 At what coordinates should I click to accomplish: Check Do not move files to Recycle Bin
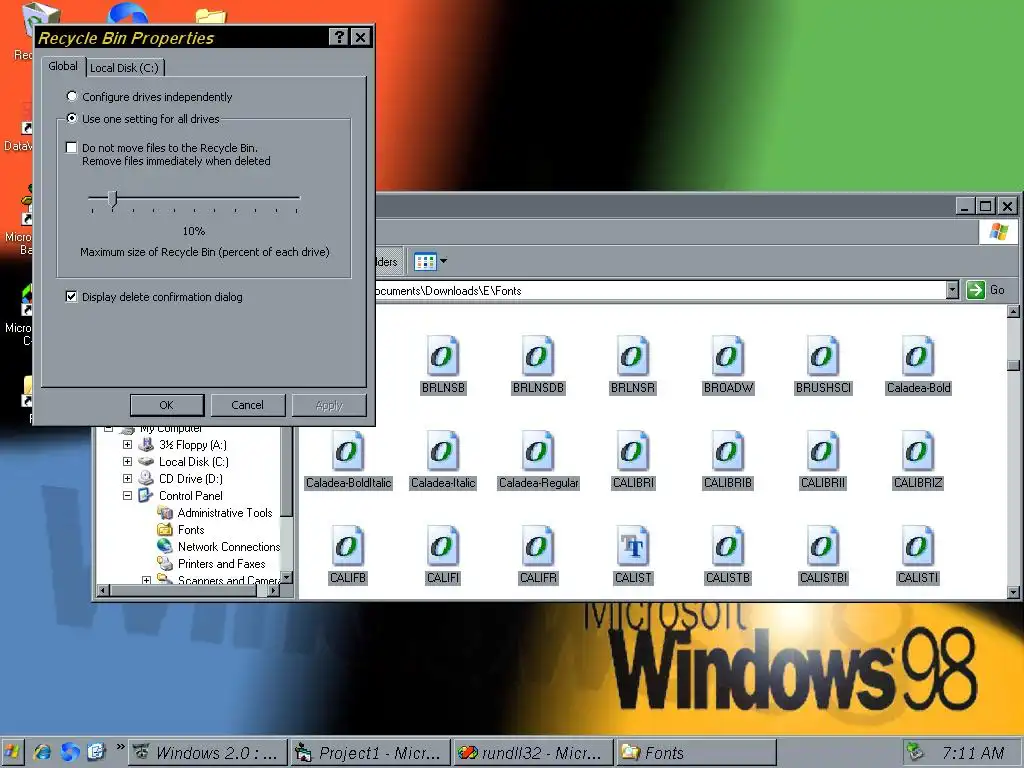(72, 148)
